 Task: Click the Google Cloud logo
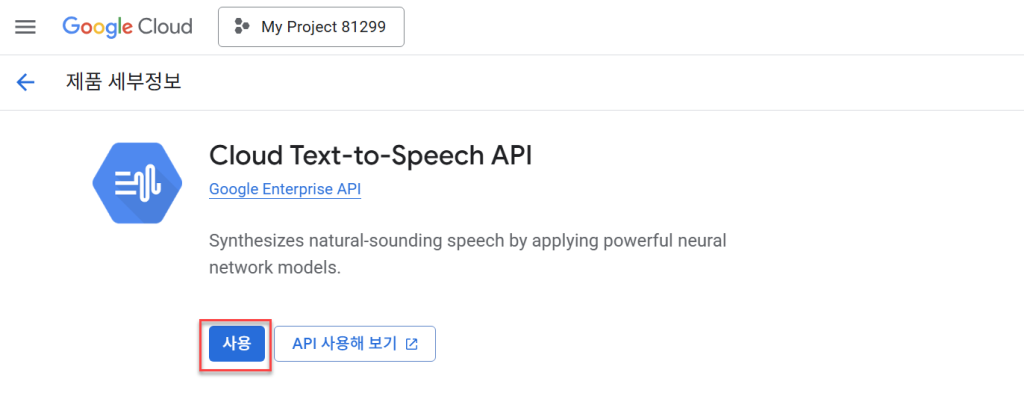tap(127, 27)
